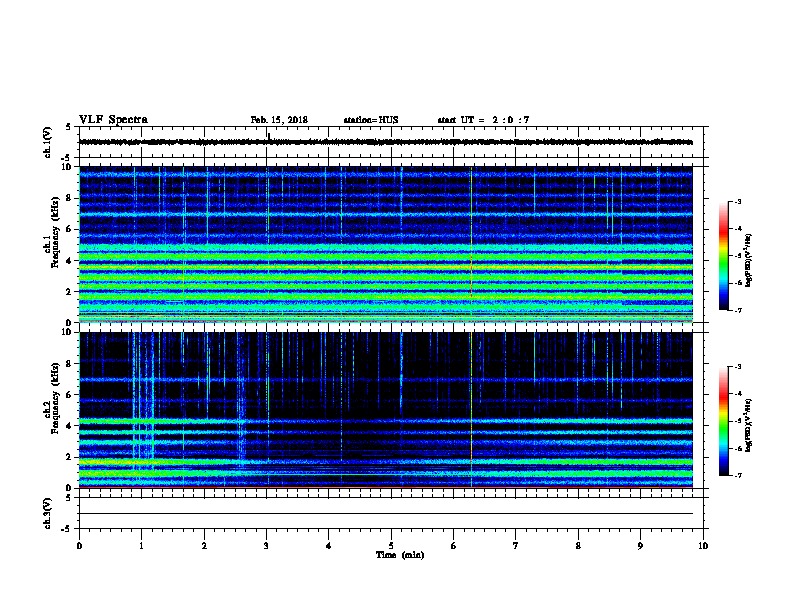Screen dimensions: 792x612
Task: Click the "ch.3(V)" axis label
Action: tap(47, 513)
